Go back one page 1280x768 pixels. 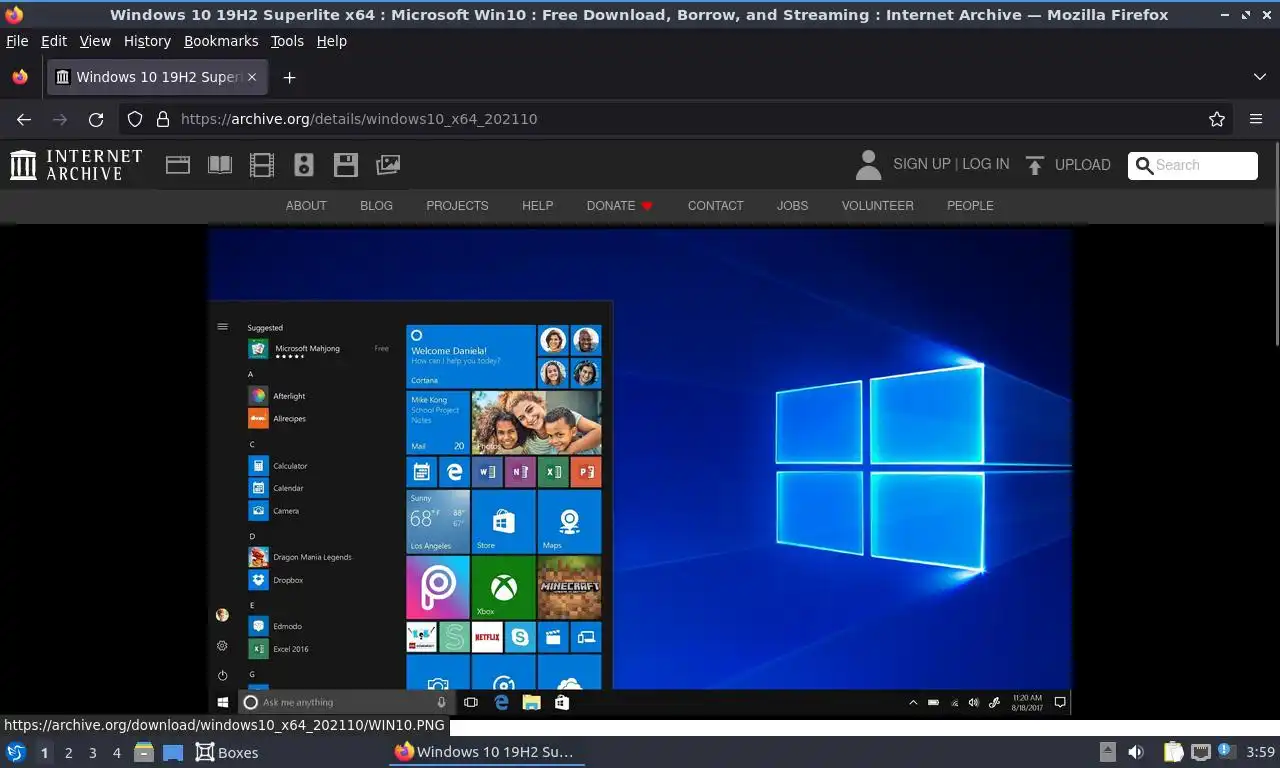pos(24,119)
